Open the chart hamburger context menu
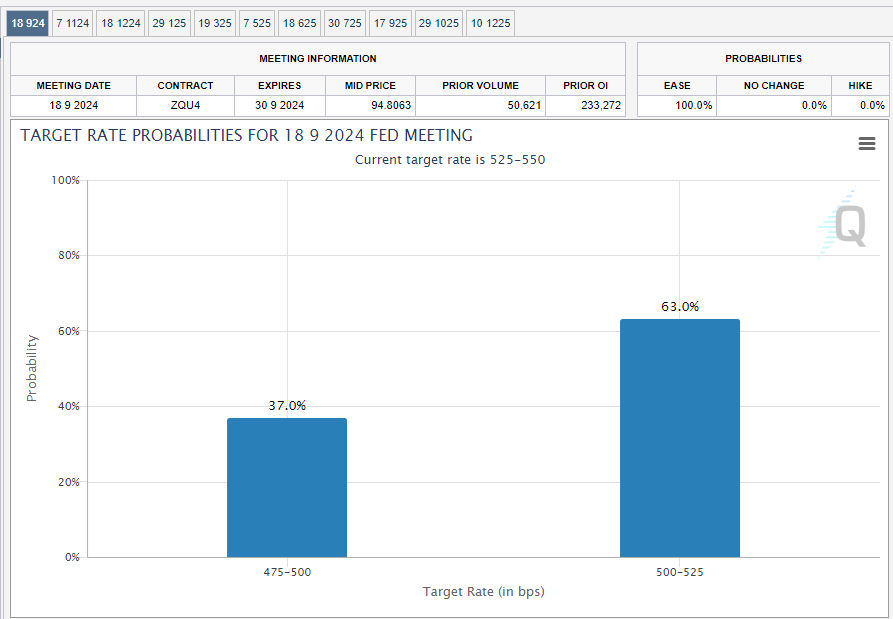893x619 pixels. [x=867, y=144]
